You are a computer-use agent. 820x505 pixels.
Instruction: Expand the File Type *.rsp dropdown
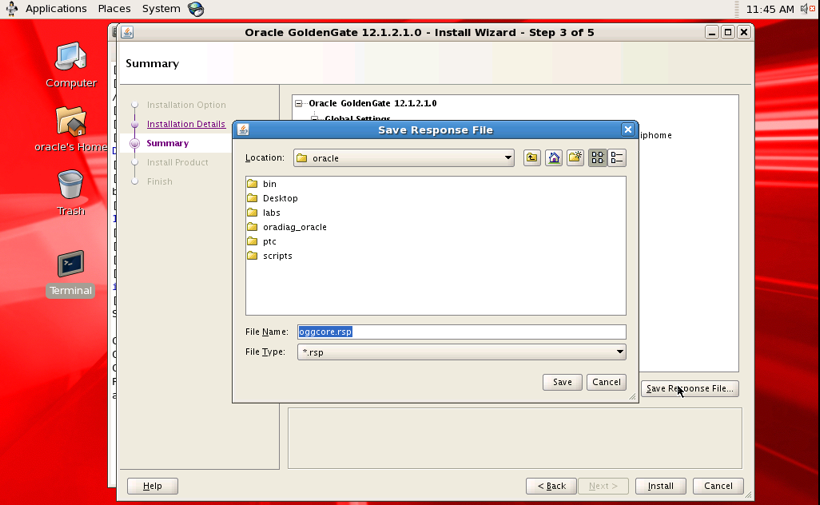click(x=461, y=352)
